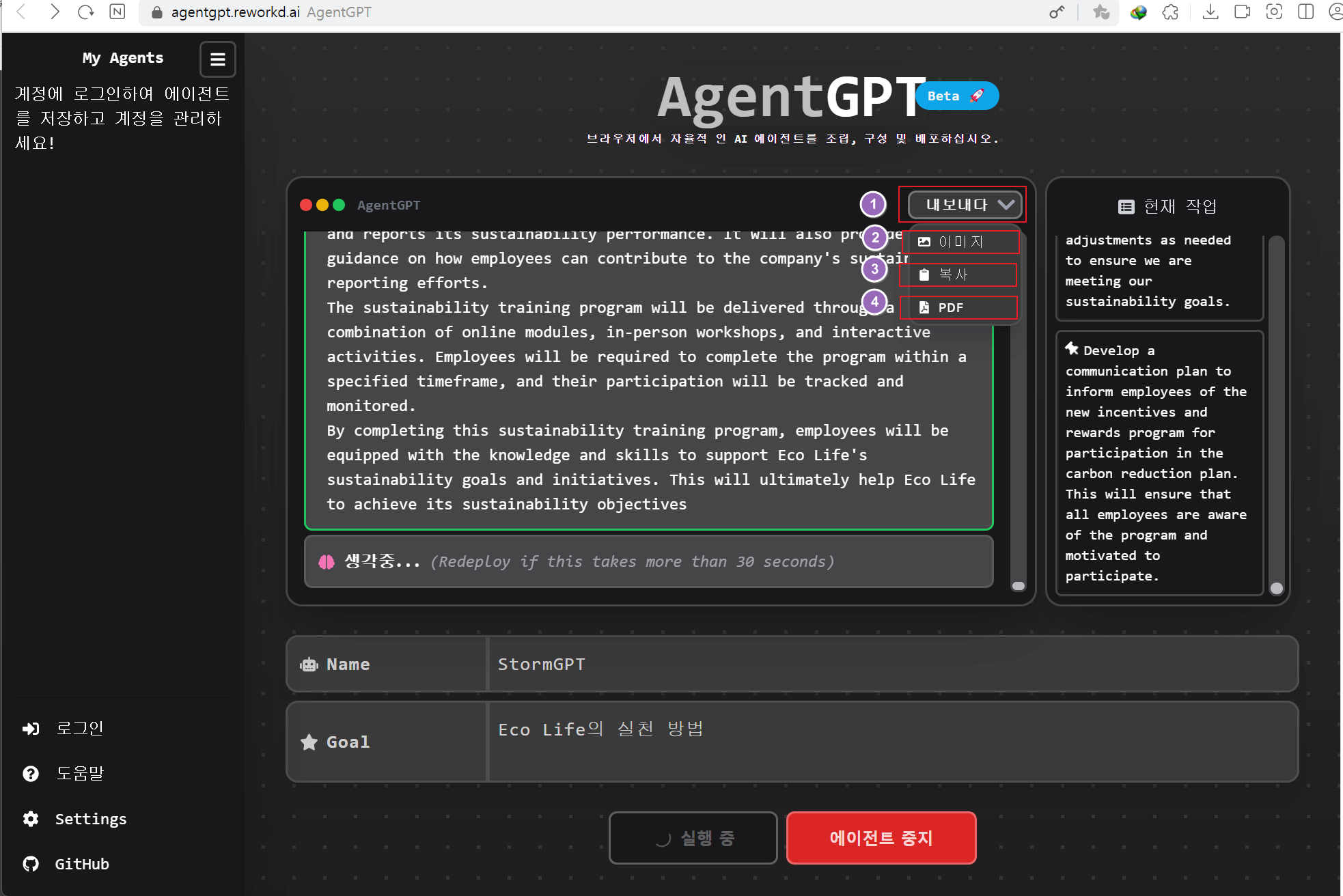
Task: Open the browser extensions puzzle icon
Action: 1170,12
